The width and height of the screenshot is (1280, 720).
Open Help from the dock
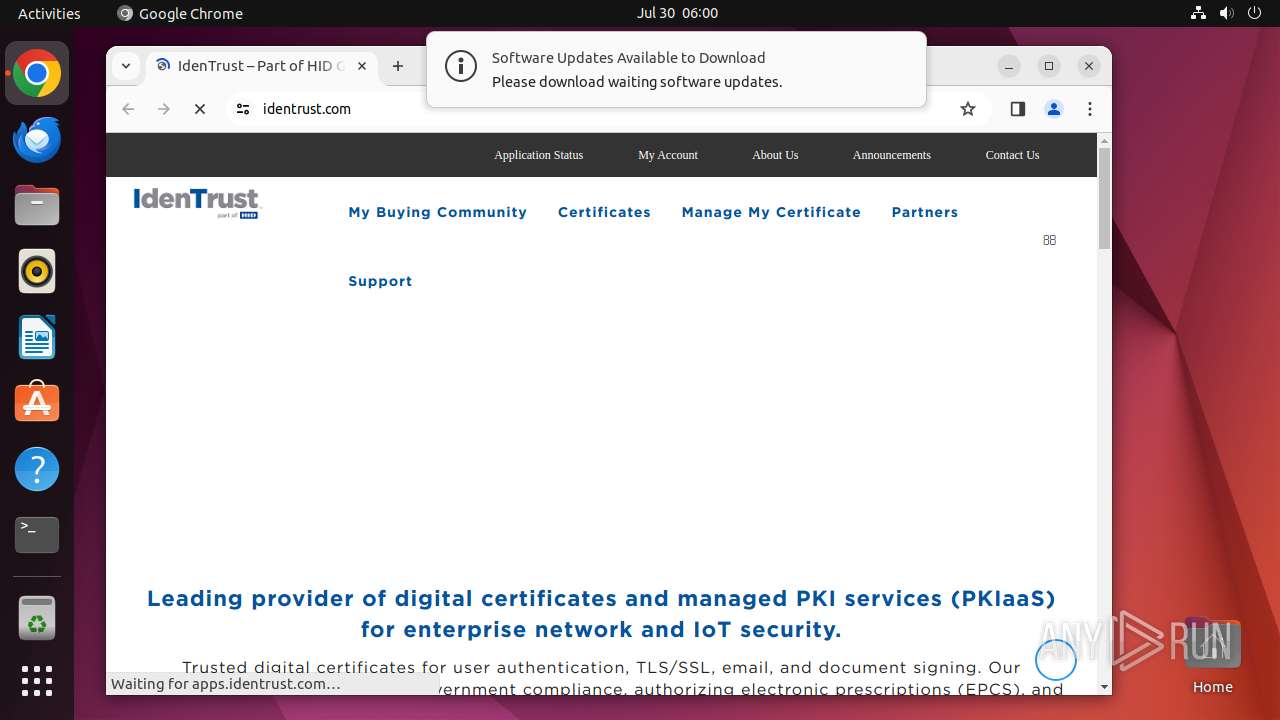coord(37,469)
